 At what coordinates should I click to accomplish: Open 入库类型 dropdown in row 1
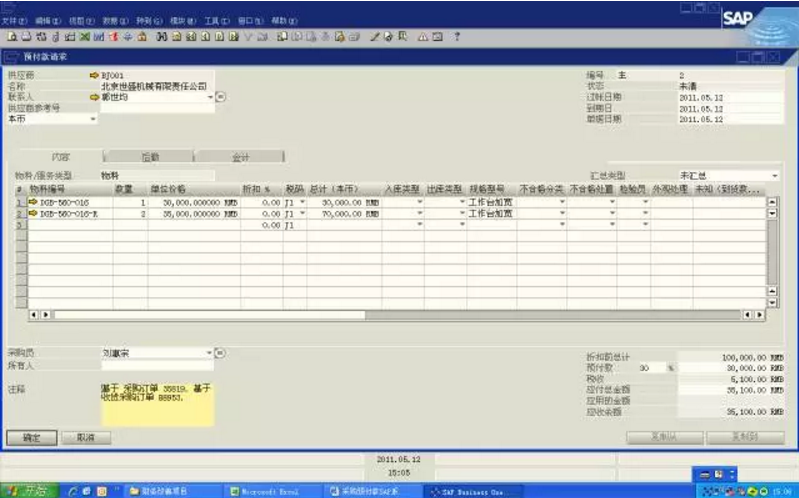coord(420,202)
